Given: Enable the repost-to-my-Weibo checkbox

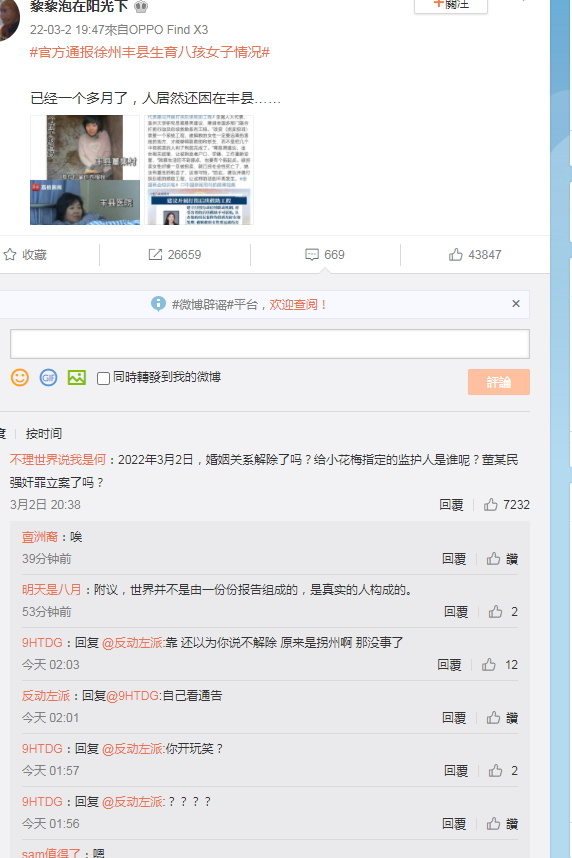Looking at the screenshot, I should tap(103, 378).
